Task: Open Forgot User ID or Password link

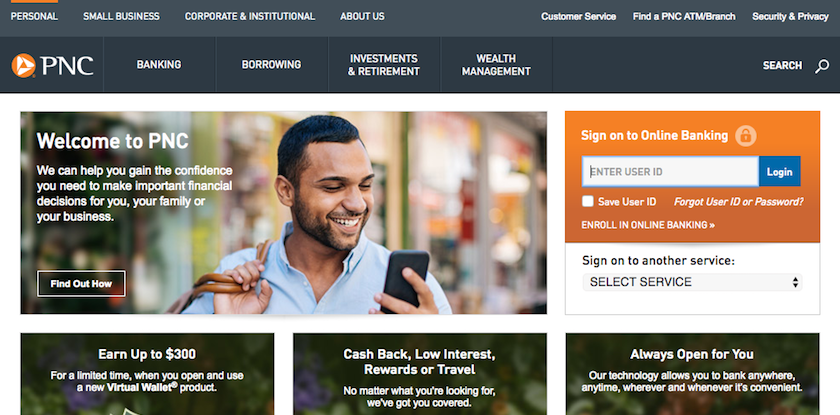Action: click(739, 202)
